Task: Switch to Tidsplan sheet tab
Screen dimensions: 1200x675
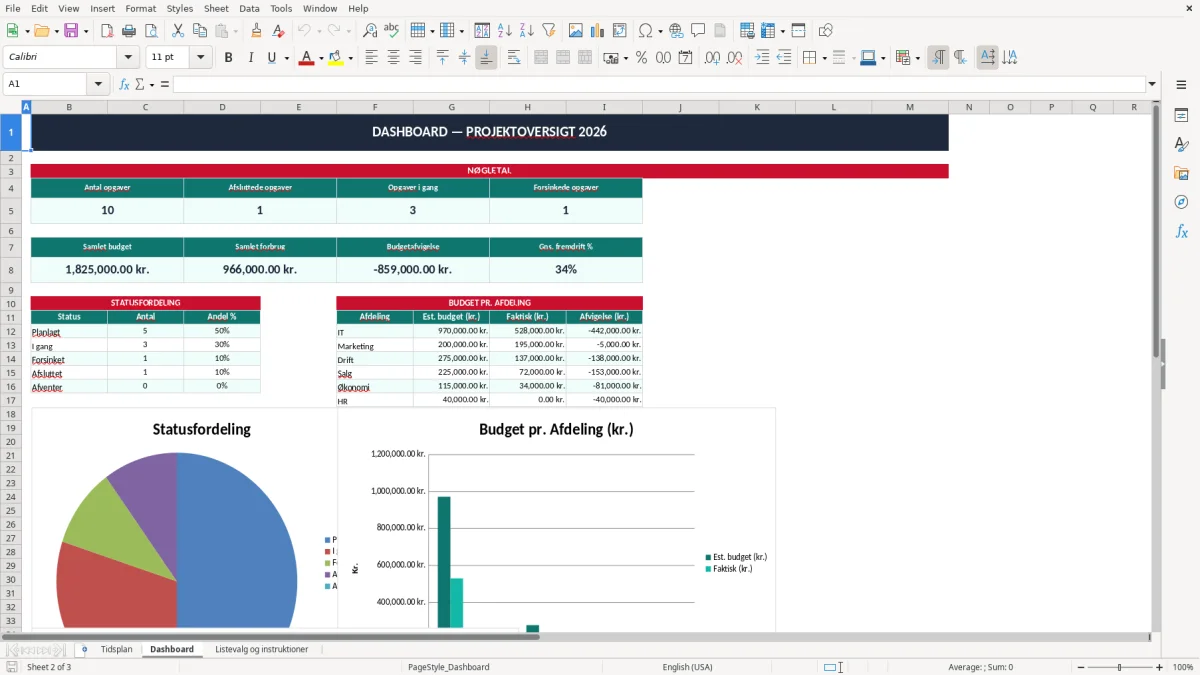Action: click(116, 649)
